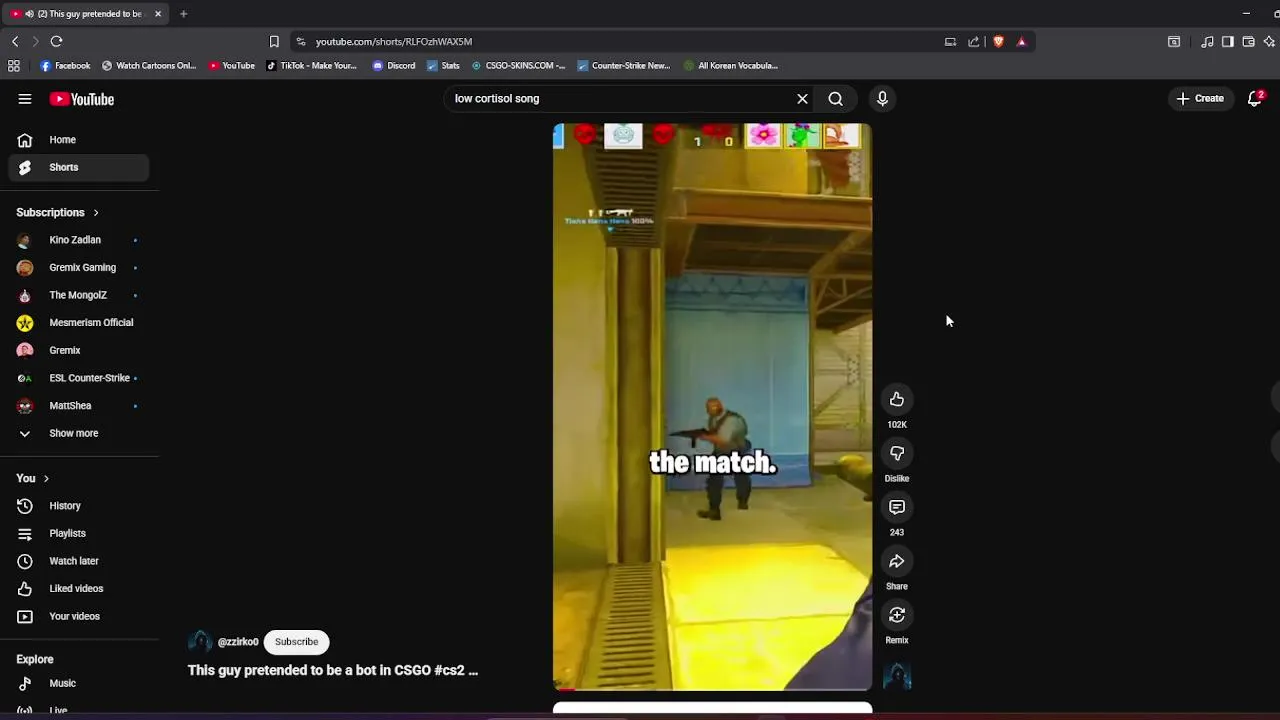The width and height of the screenshot is (1280, 720).
Task: Dislike the short via thumbs down
Action: click(x=897, y=454)
